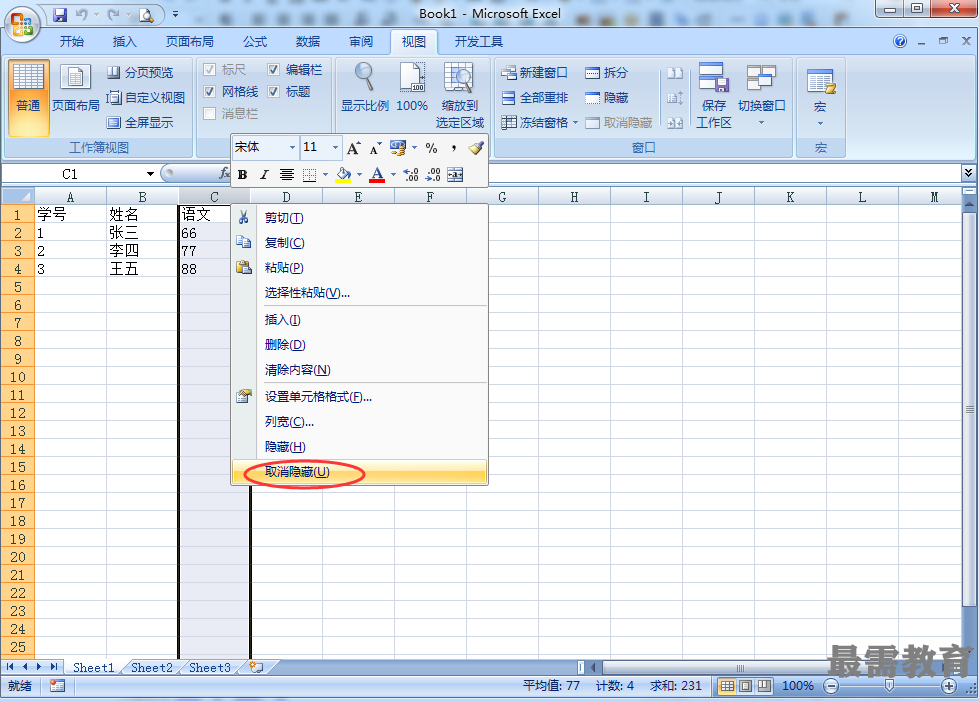Click the Undo icon in quick access toolbar
The image size is (979, 701).
click(x=81, y=14)
